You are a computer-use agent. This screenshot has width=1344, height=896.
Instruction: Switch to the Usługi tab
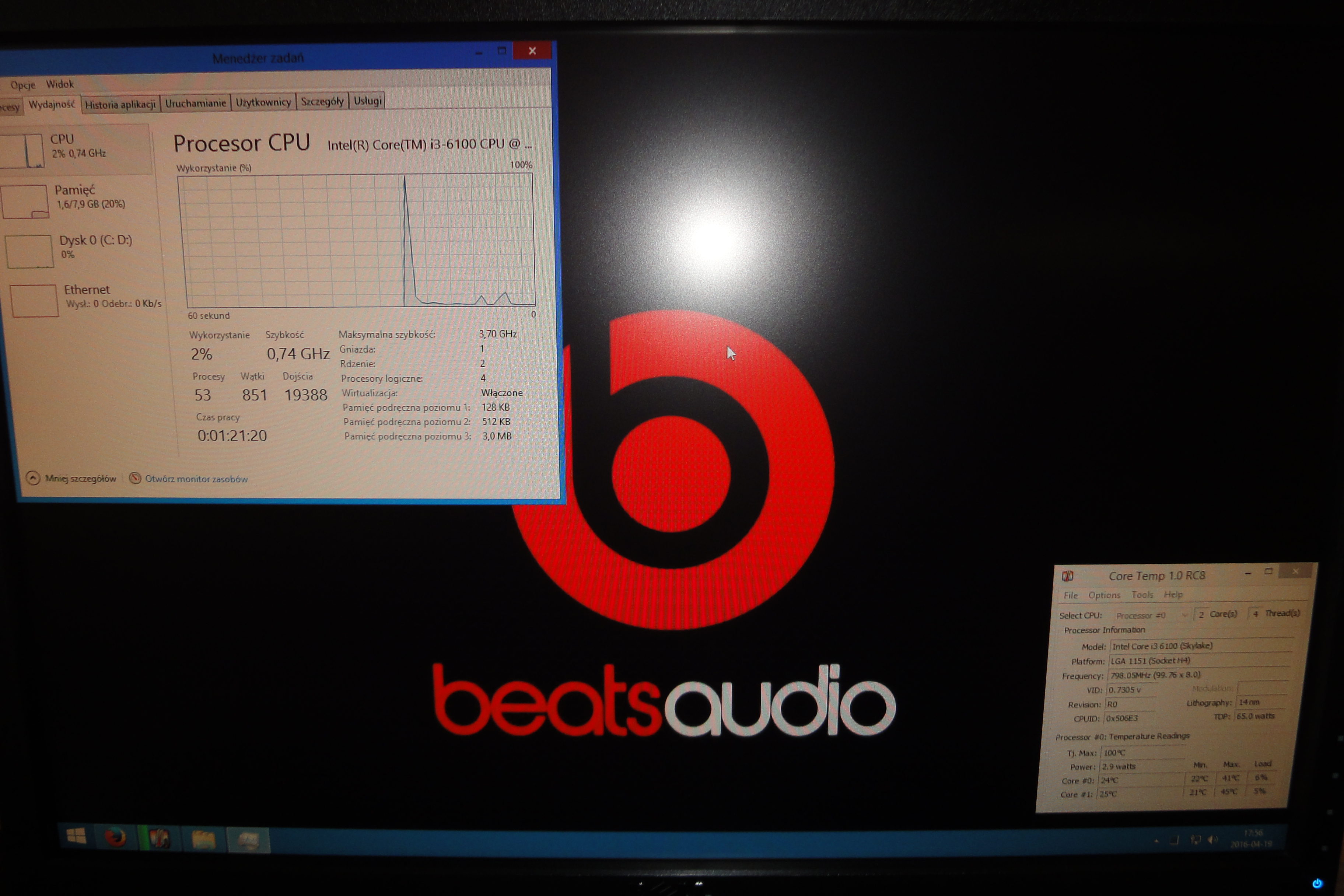pos(367,101)
